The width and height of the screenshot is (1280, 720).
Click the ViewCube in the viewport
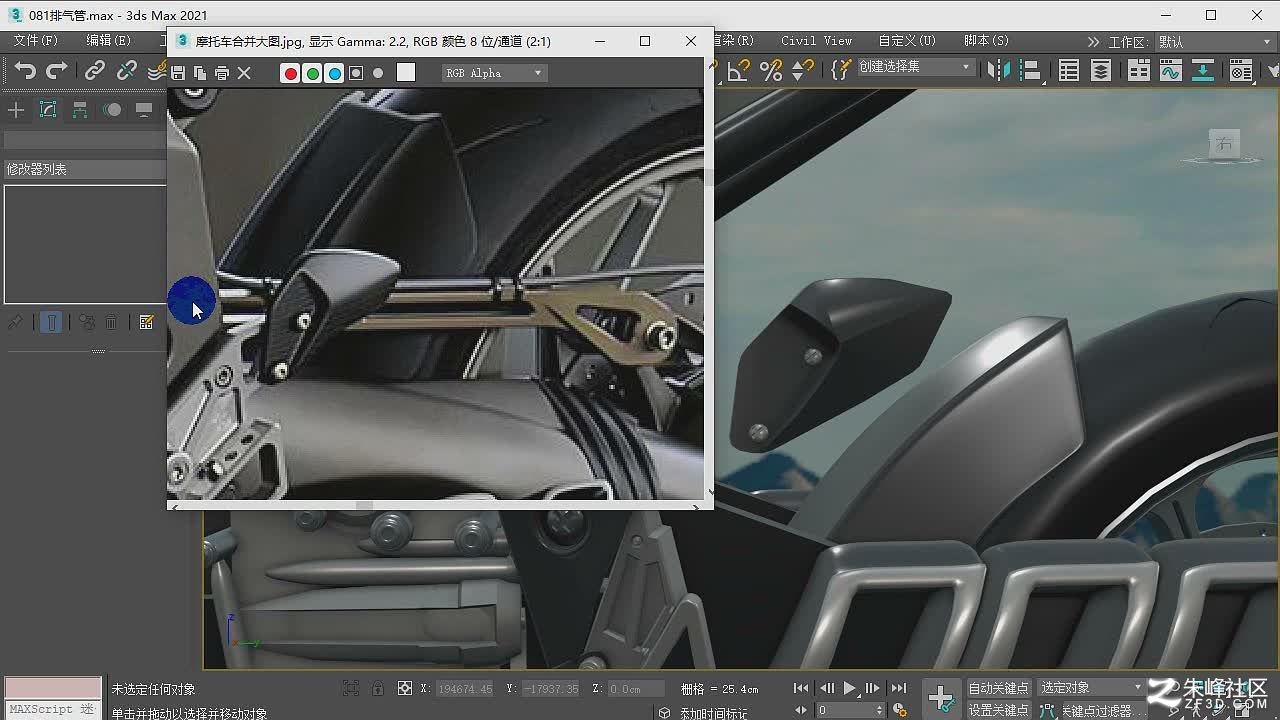1224,146
